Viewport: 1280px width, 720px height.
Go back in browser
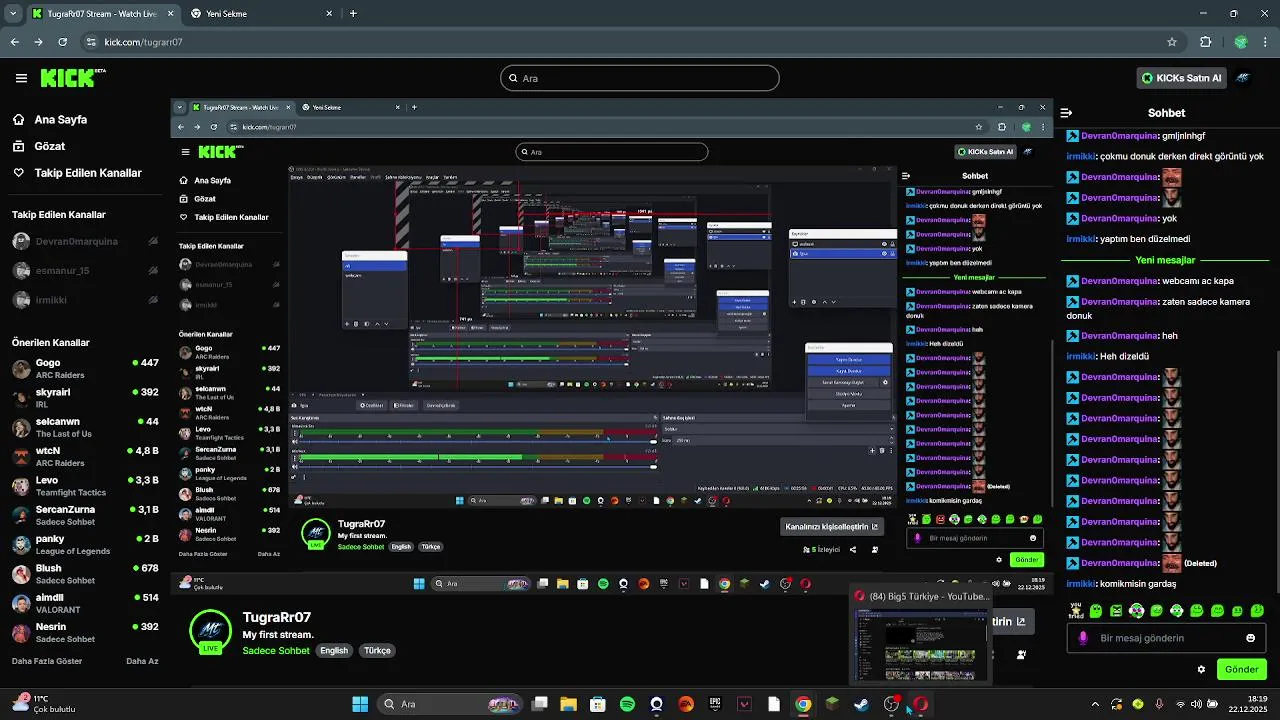point(14,42)
